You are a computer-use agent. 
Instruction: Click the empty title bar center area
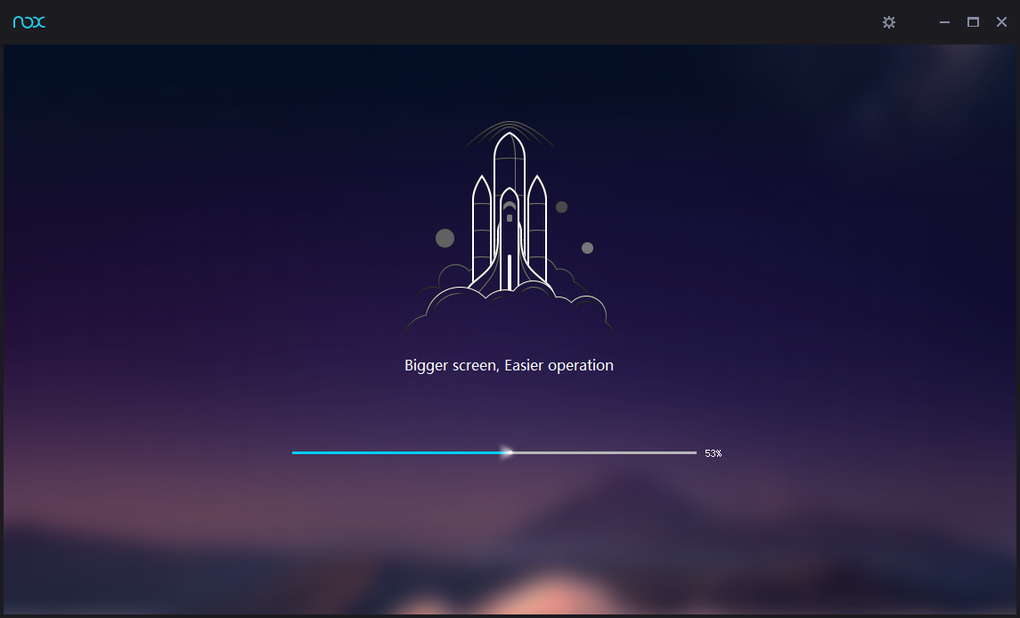[455, 22]
